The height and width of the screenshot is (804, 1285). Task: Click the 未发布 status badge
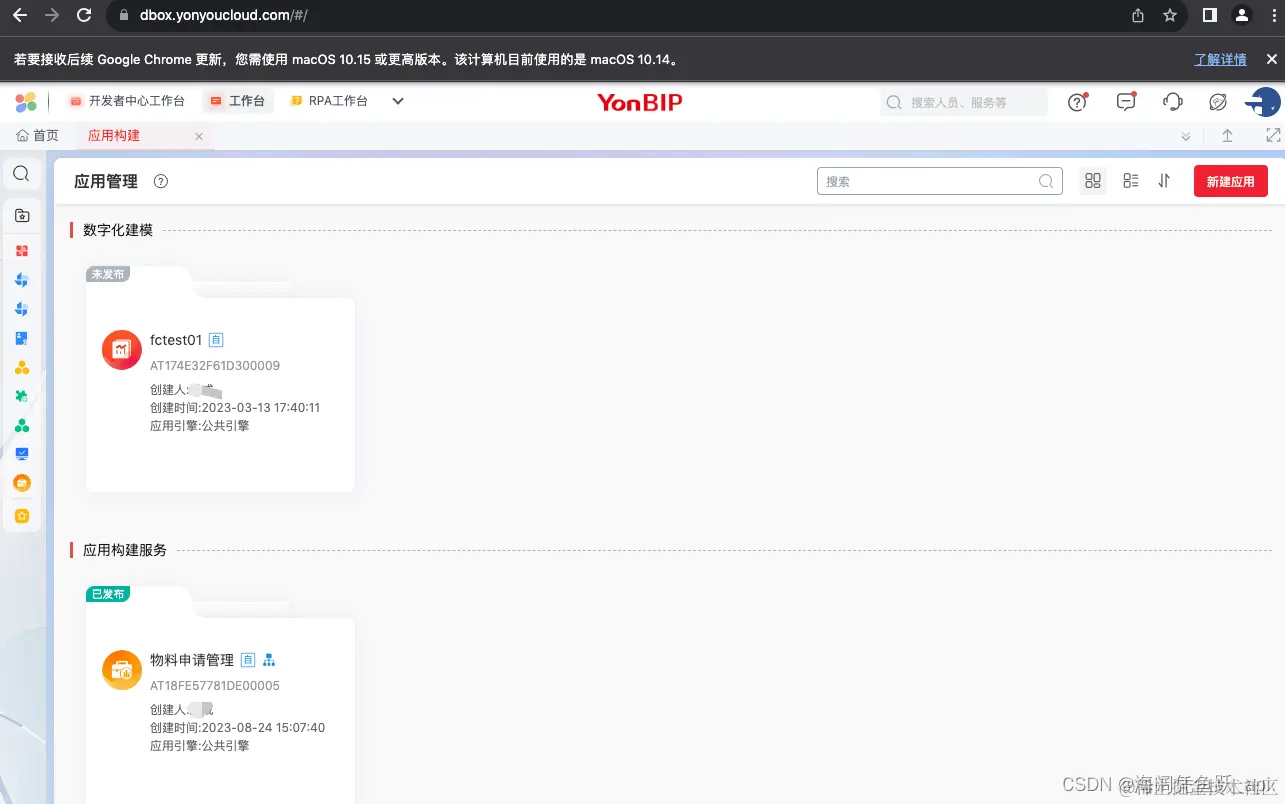click(108, 274)
